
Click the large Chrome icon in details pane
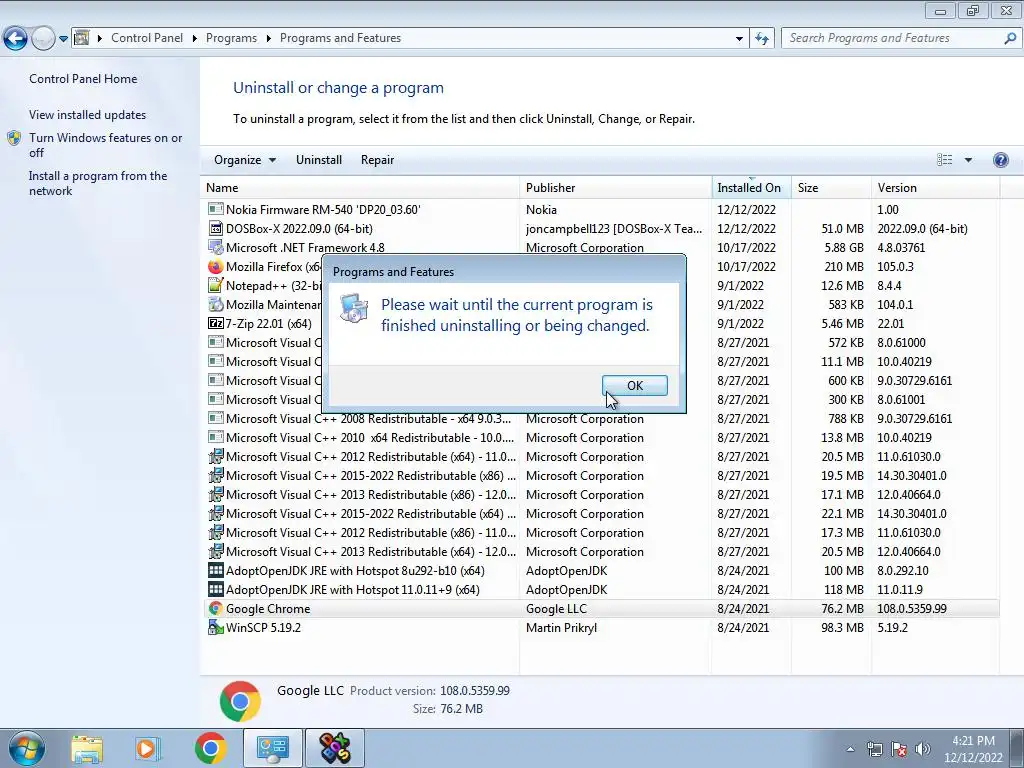240,701
